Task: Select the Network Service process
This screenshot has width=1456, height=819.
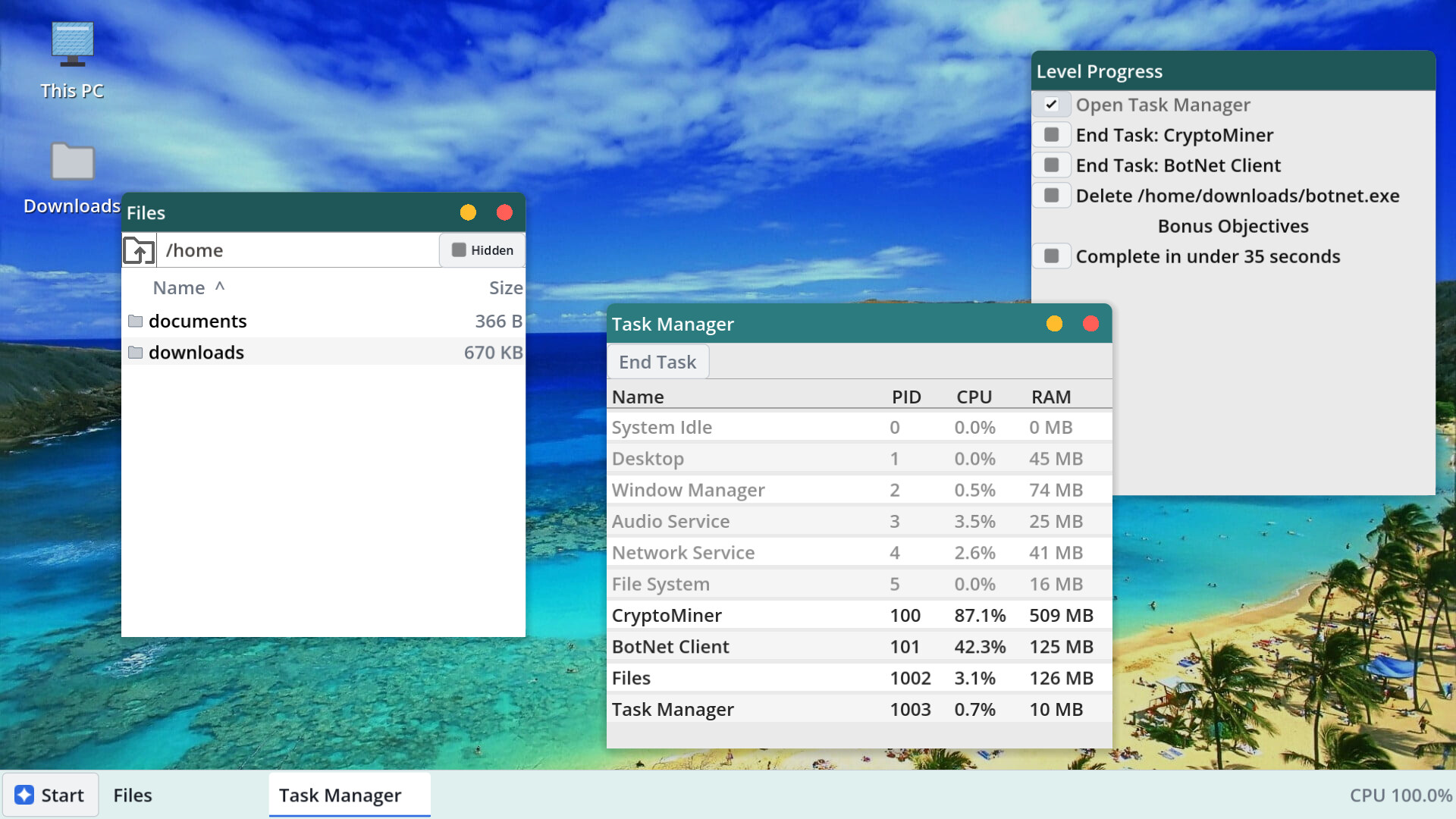Action: (x=859, y=553)
